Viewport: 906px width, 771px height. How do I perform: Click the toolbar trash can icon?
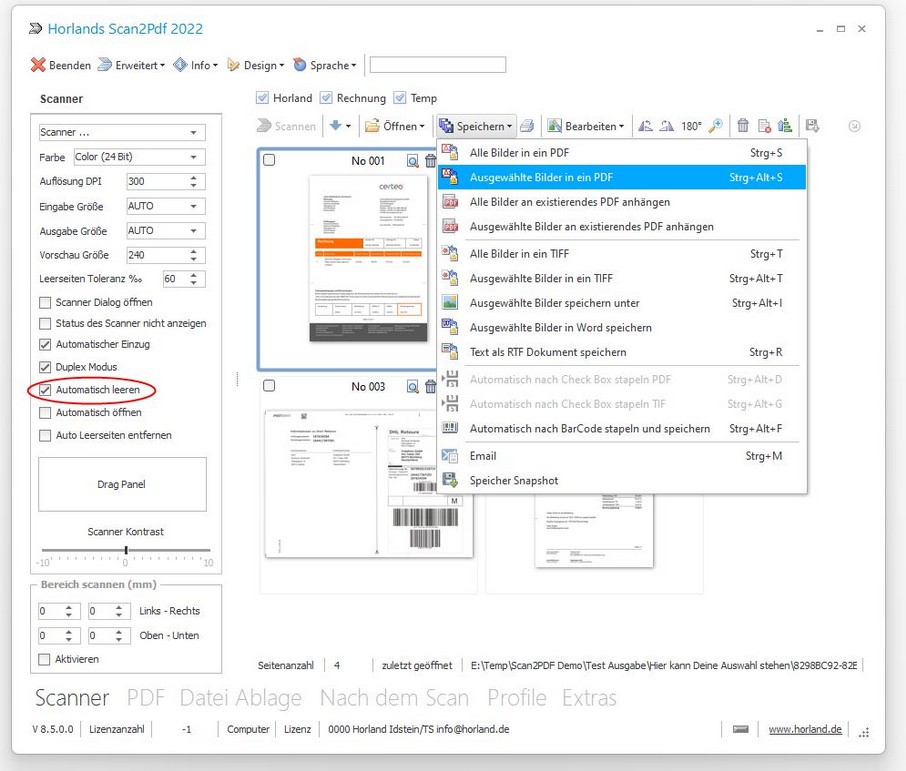743,125
